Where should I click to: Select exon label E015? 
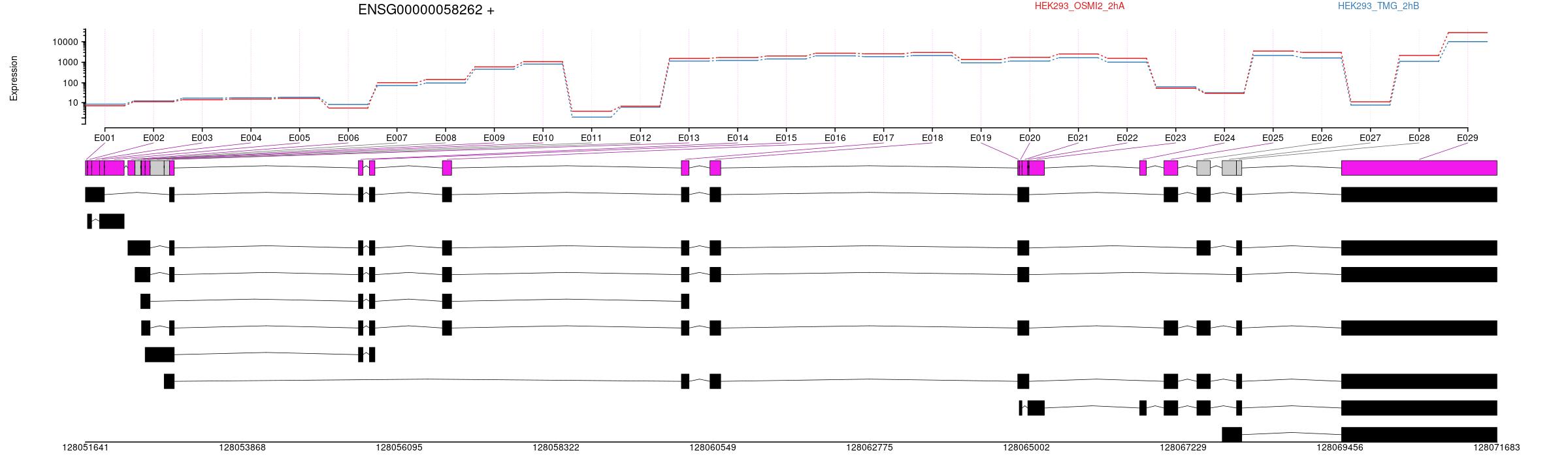(x=786, y=138)
